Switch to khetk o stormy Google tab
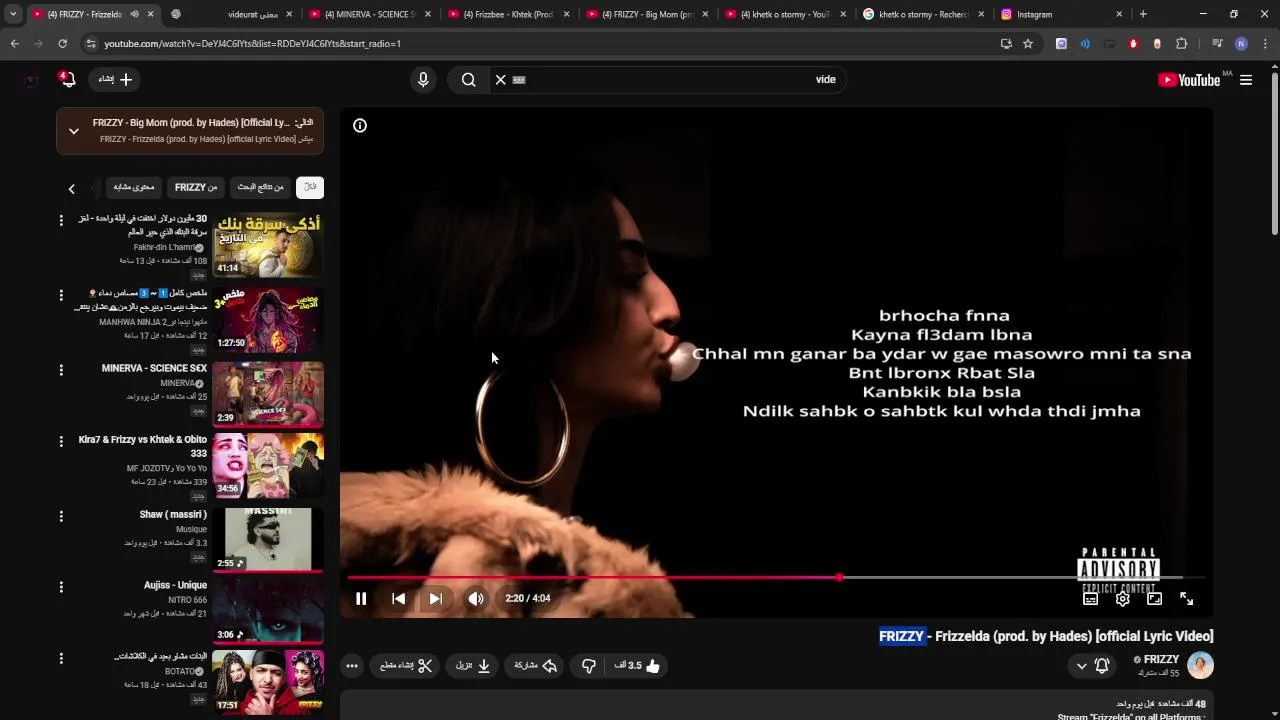 [924, 14]
